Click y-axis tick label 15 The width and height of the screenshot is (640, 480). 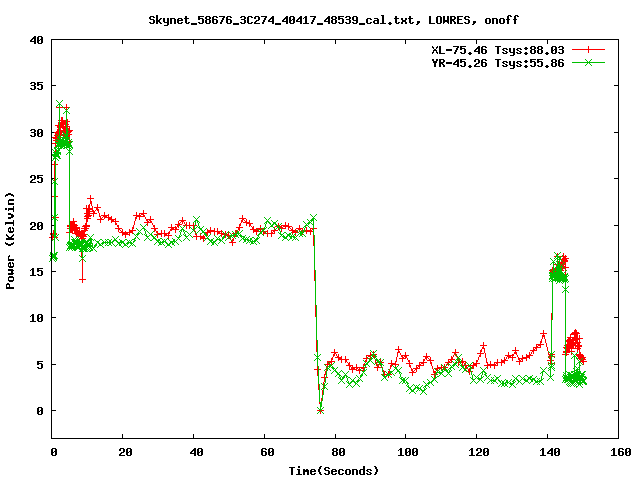[x=37, y=272]
